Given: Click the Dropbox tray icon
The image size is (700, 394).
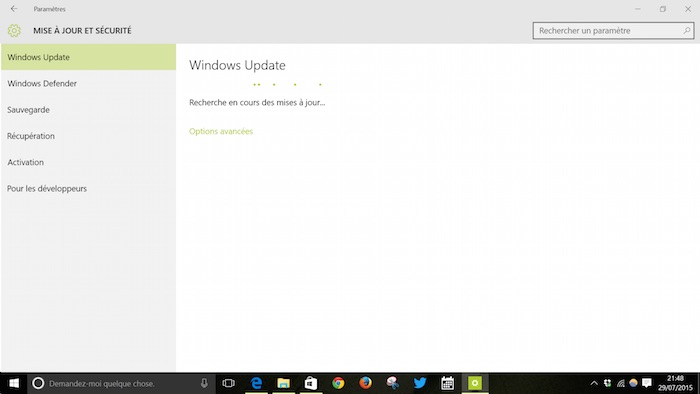Looking at the screenshot, I should (608, 383).
